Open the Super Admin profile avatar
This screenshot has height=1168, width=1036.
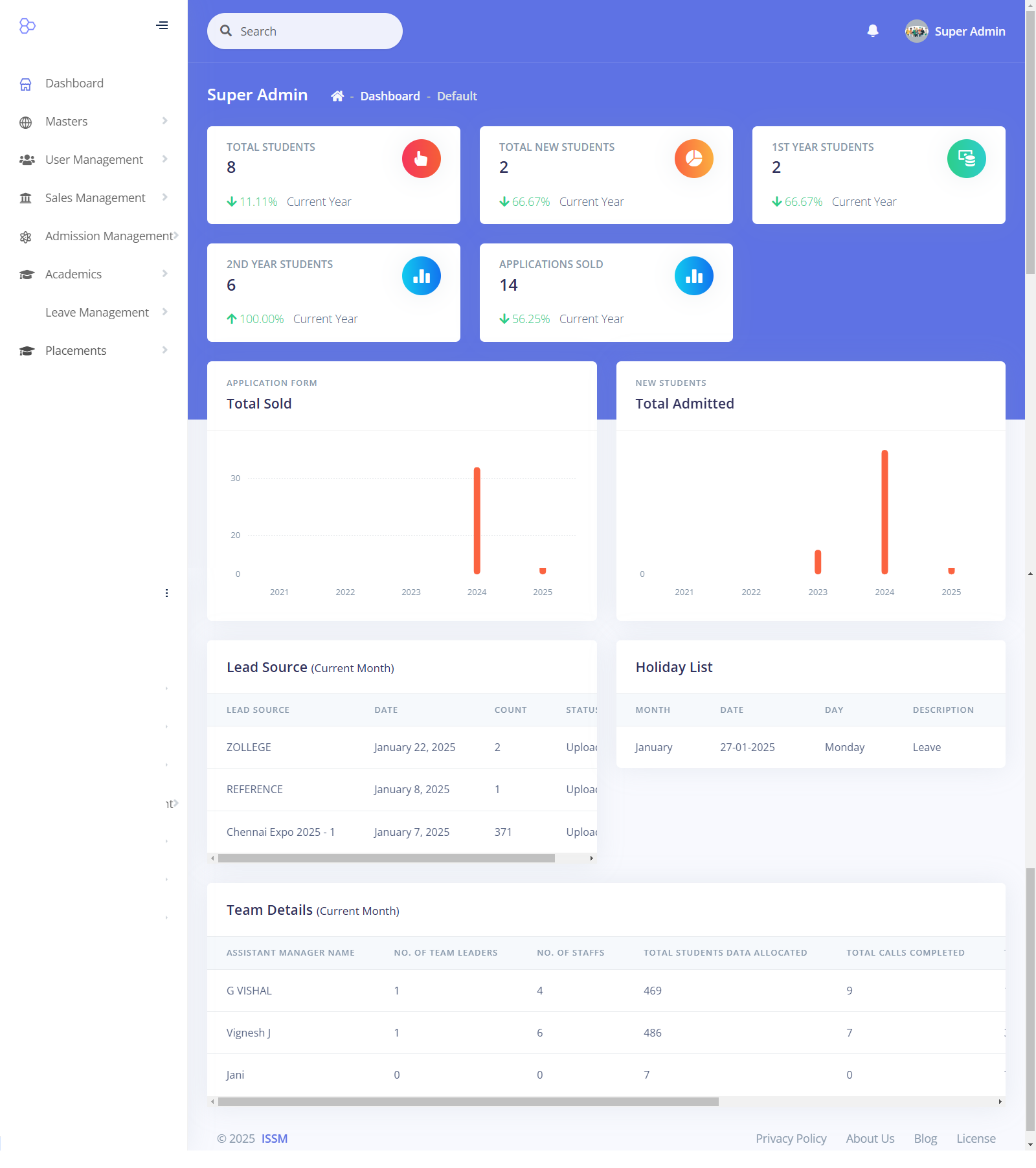click(917, 31)
